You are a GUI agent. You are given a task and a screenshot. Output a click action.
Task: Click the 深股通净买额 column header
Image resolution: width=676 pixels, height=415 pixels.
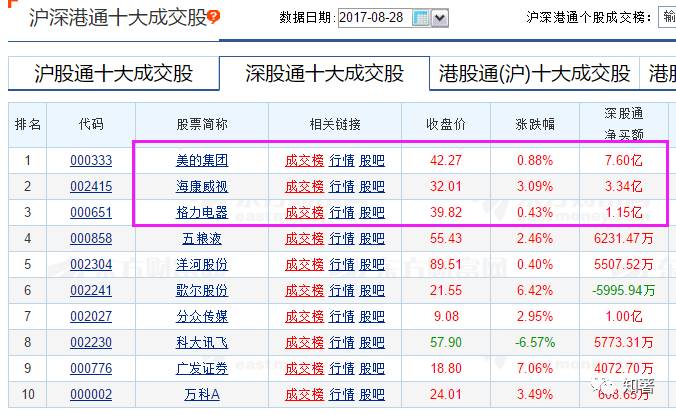[623, 124]
